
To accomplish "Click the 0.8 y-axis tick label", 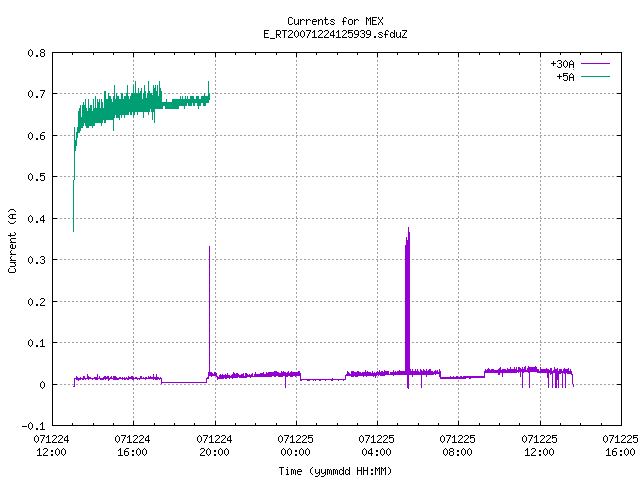I will pyautogui.click(x=36, y=53).
